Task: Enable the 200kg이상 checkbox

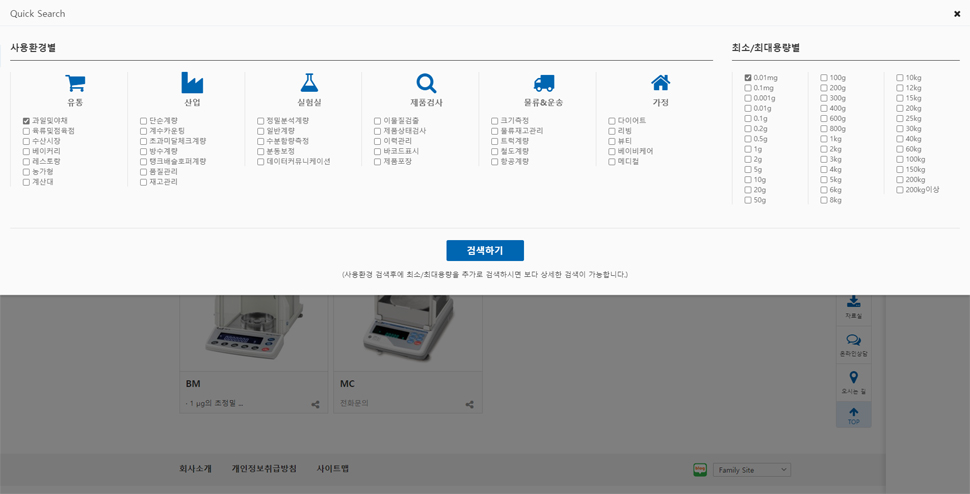Action: pos(900,190)
